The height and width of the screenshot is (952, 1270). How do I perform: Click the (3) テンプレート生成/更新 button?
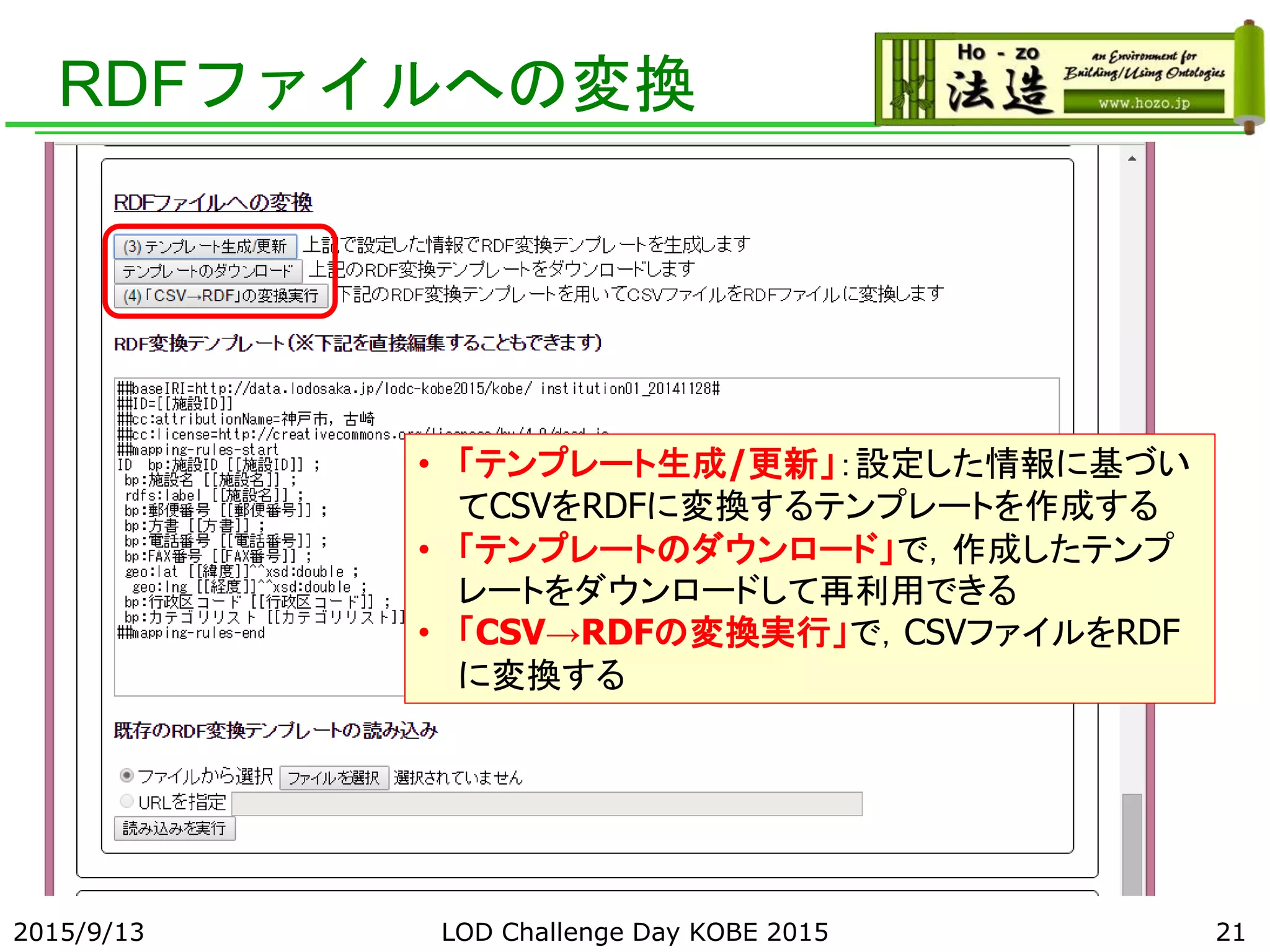click(205, 246)
